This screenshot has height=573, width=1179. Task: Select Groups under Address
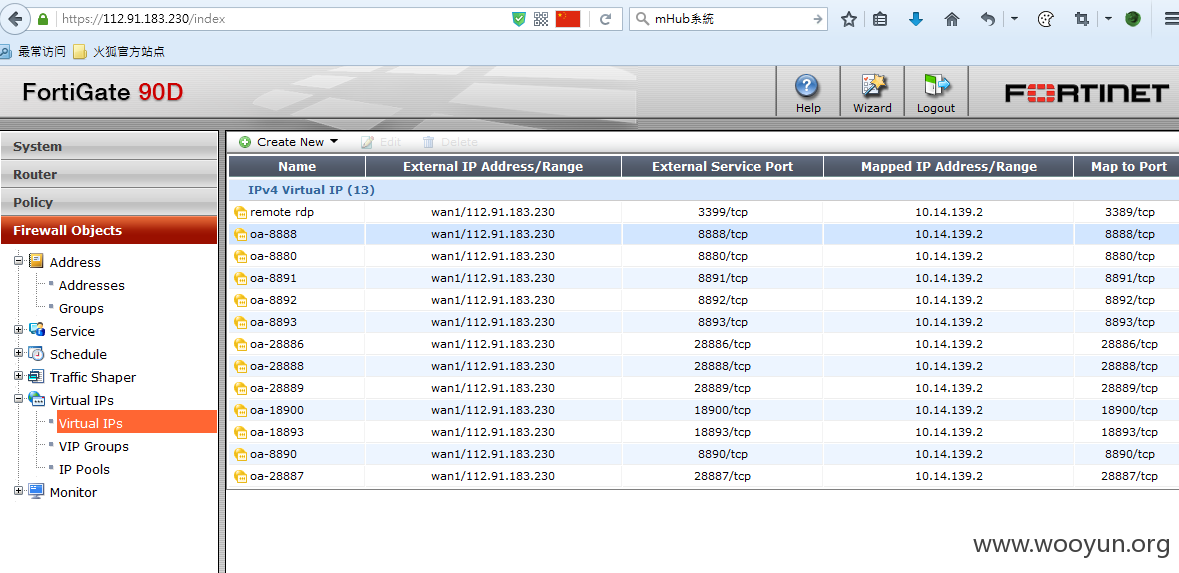pyautogui.click(x=81, y=309)
